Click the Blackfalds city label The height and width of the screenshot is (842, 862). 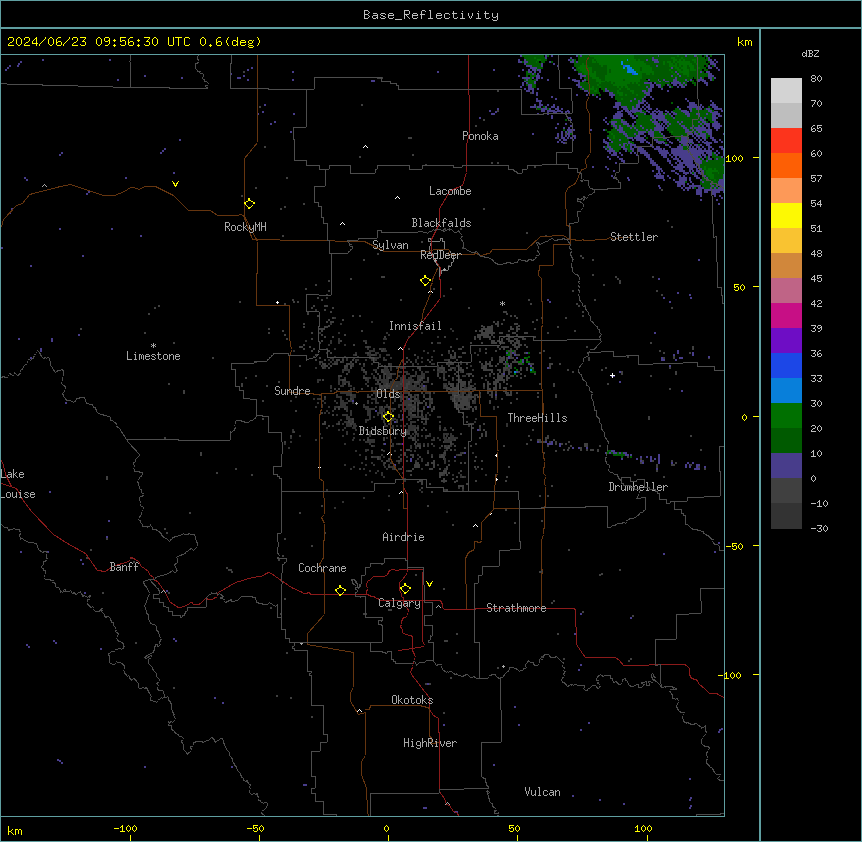coord(441,223)
